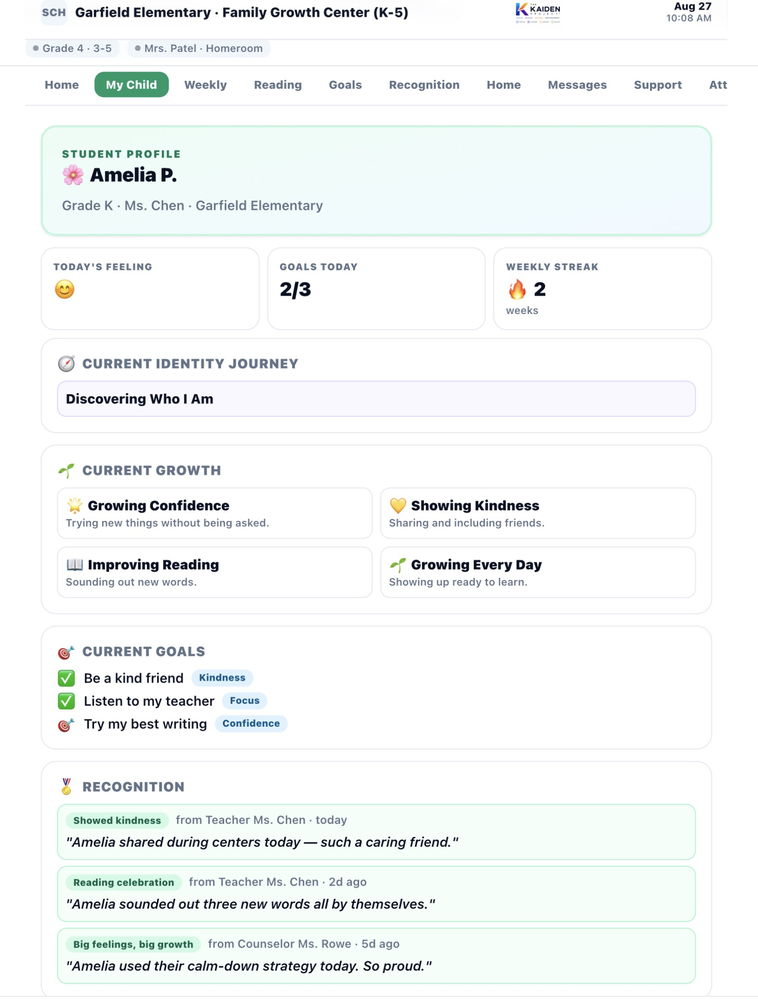Image resolution: width=758 pixels, height=1000 pixels.
Task: Click the star icon on Growing Confidence card
Action: [x=75, y=506]
